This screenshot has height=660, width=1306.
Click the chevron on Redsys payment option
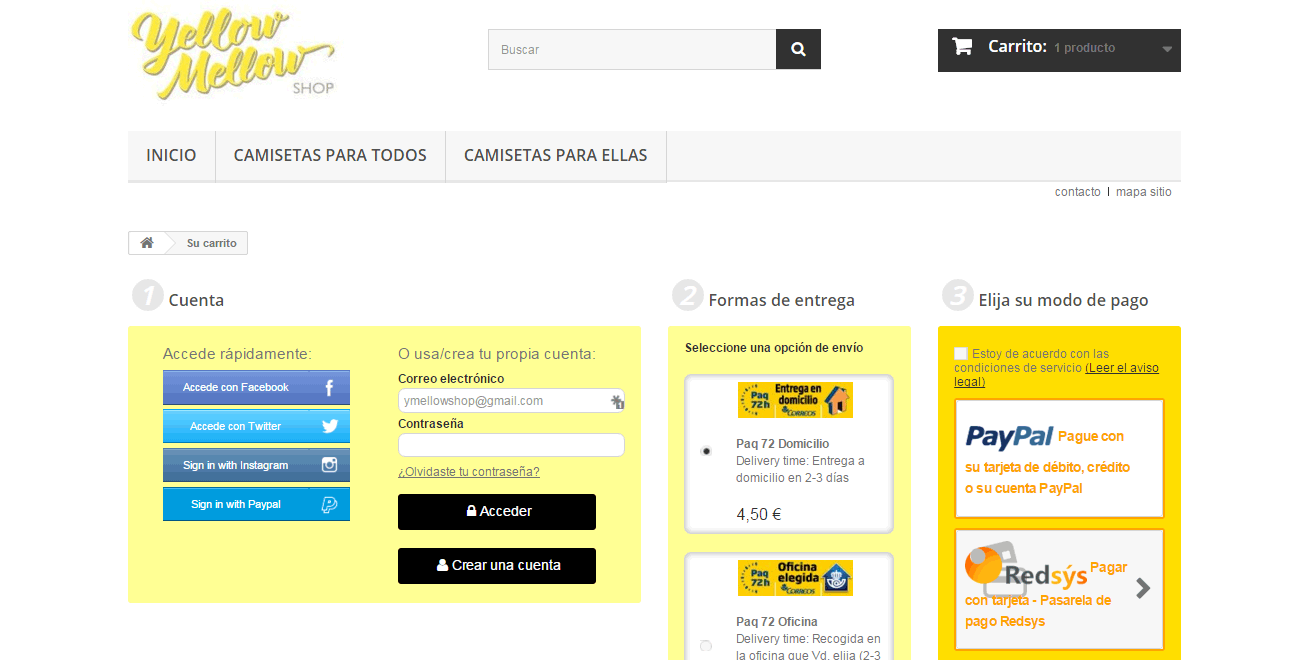coord(1143,589)
